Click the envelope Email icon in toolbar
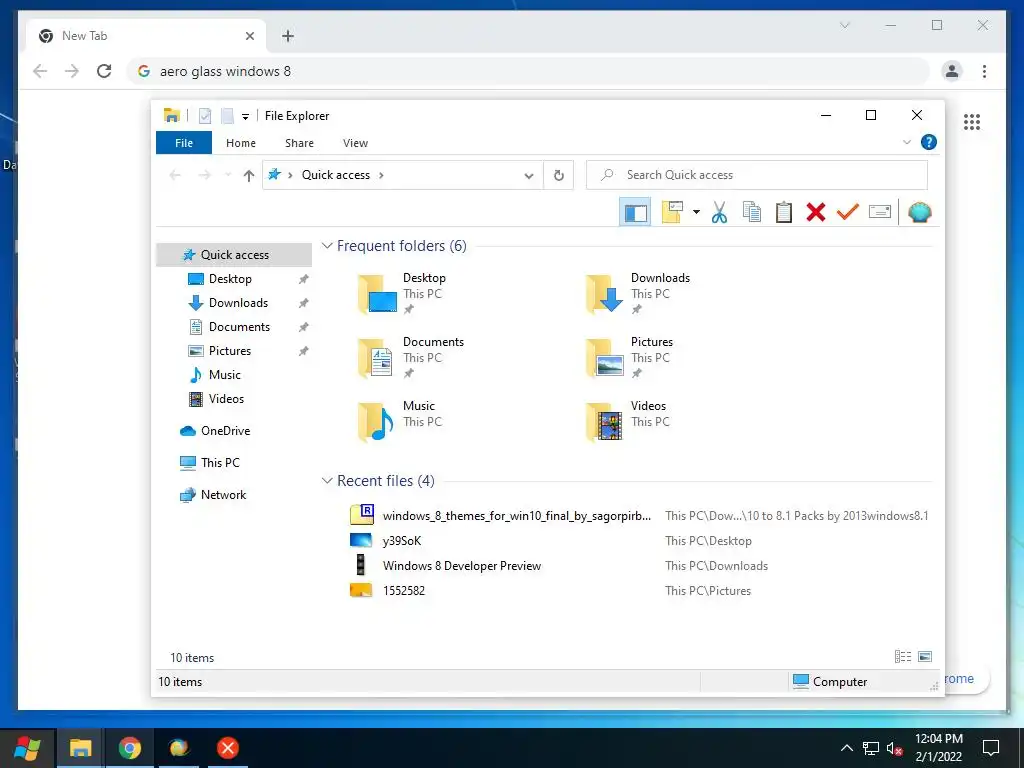The width and height of the screenshot is (1024, 768). pyautogui.click(x=880, y=212)
